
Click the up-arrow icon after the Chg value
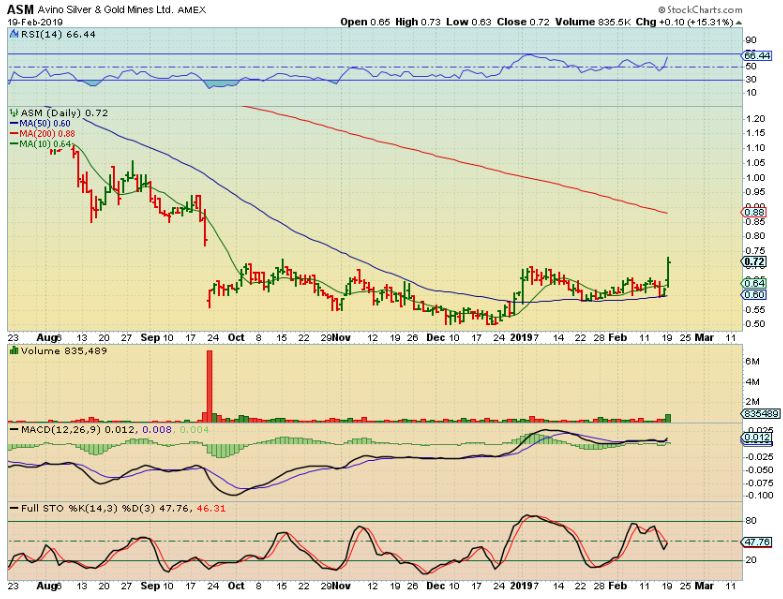(x=739, y=22)
